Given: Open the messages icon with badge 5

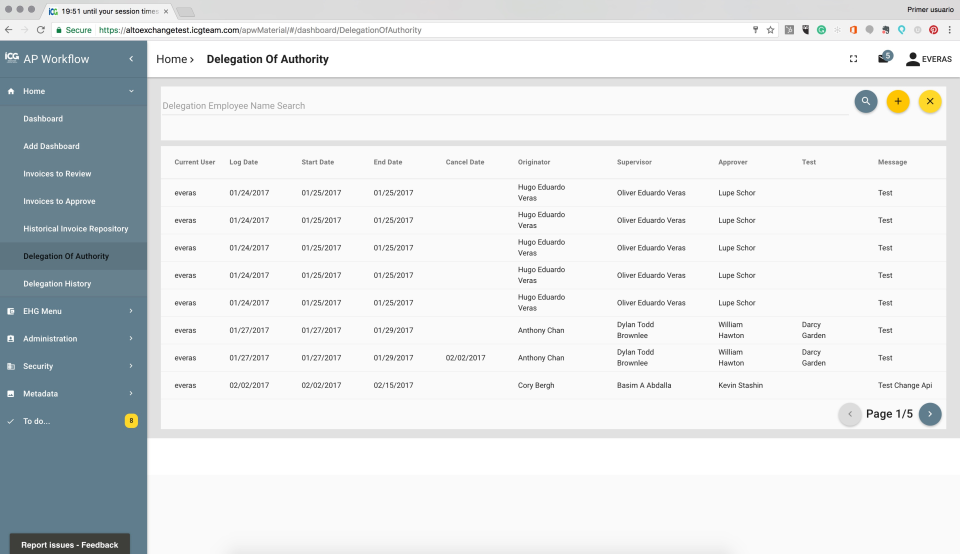Looking at the screenshot, I should point(884,58).
